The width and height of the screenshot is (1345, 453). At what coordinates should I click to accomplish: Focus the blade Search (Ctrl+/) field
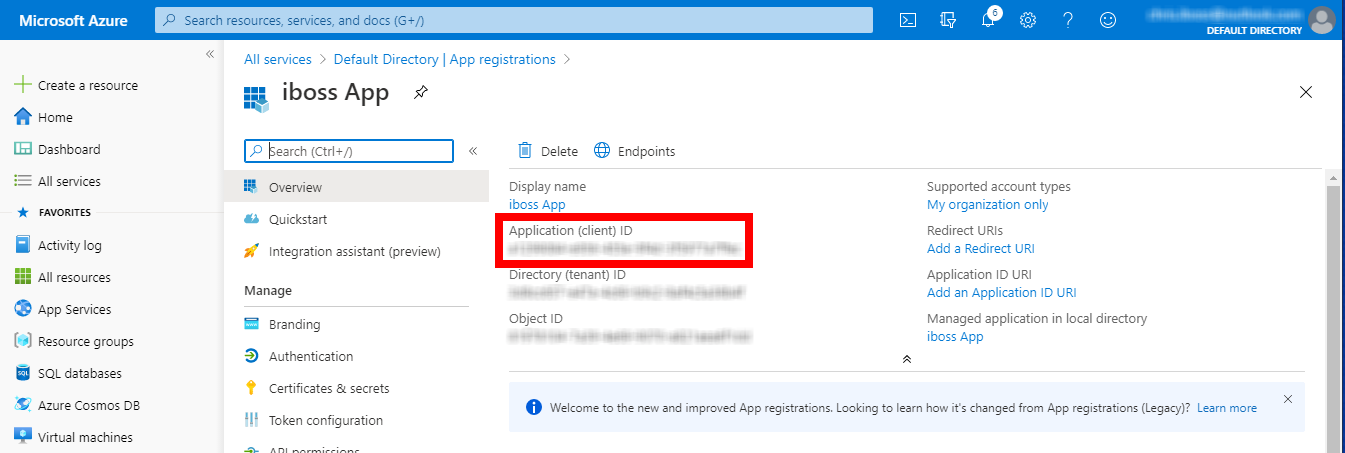[349, 151]
